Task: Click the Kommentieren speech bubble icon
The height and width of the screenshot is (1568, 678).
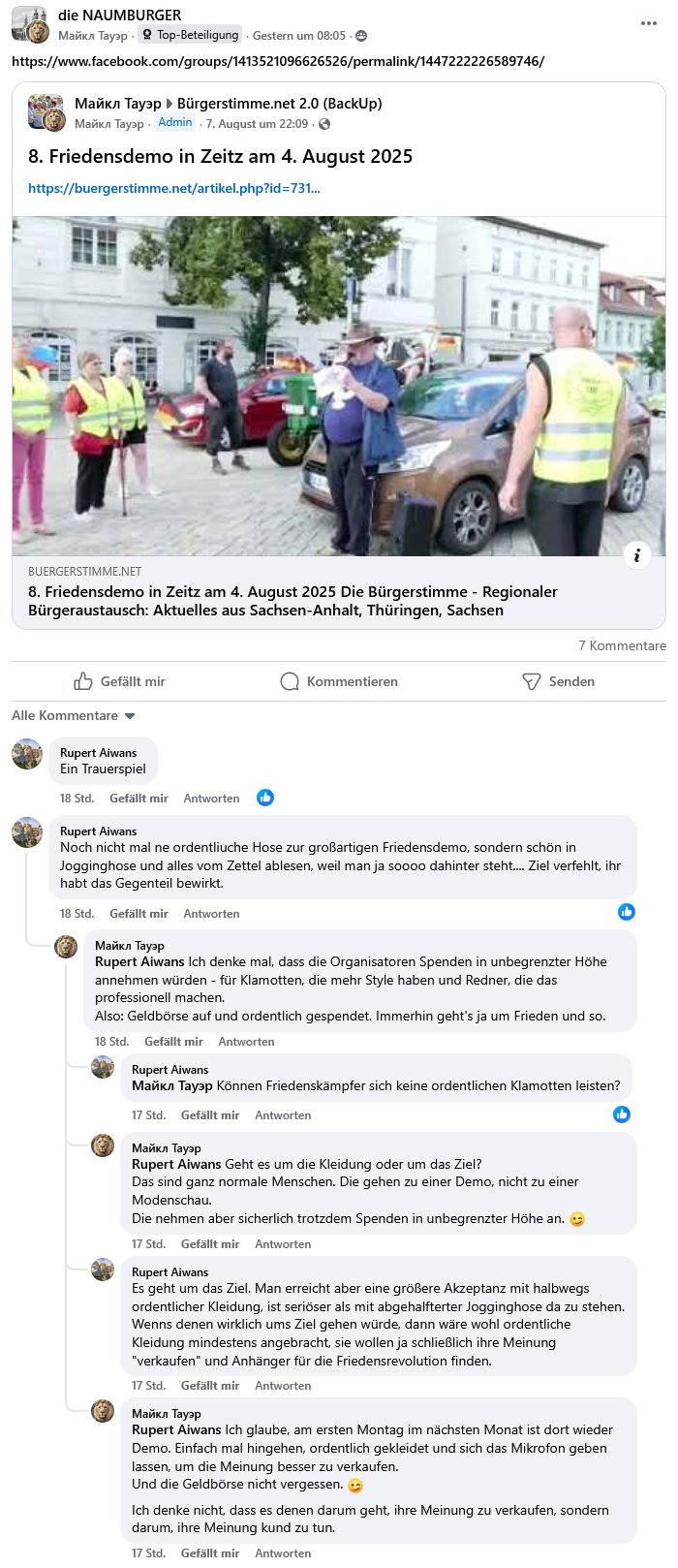Action: (x=289, y=681)
